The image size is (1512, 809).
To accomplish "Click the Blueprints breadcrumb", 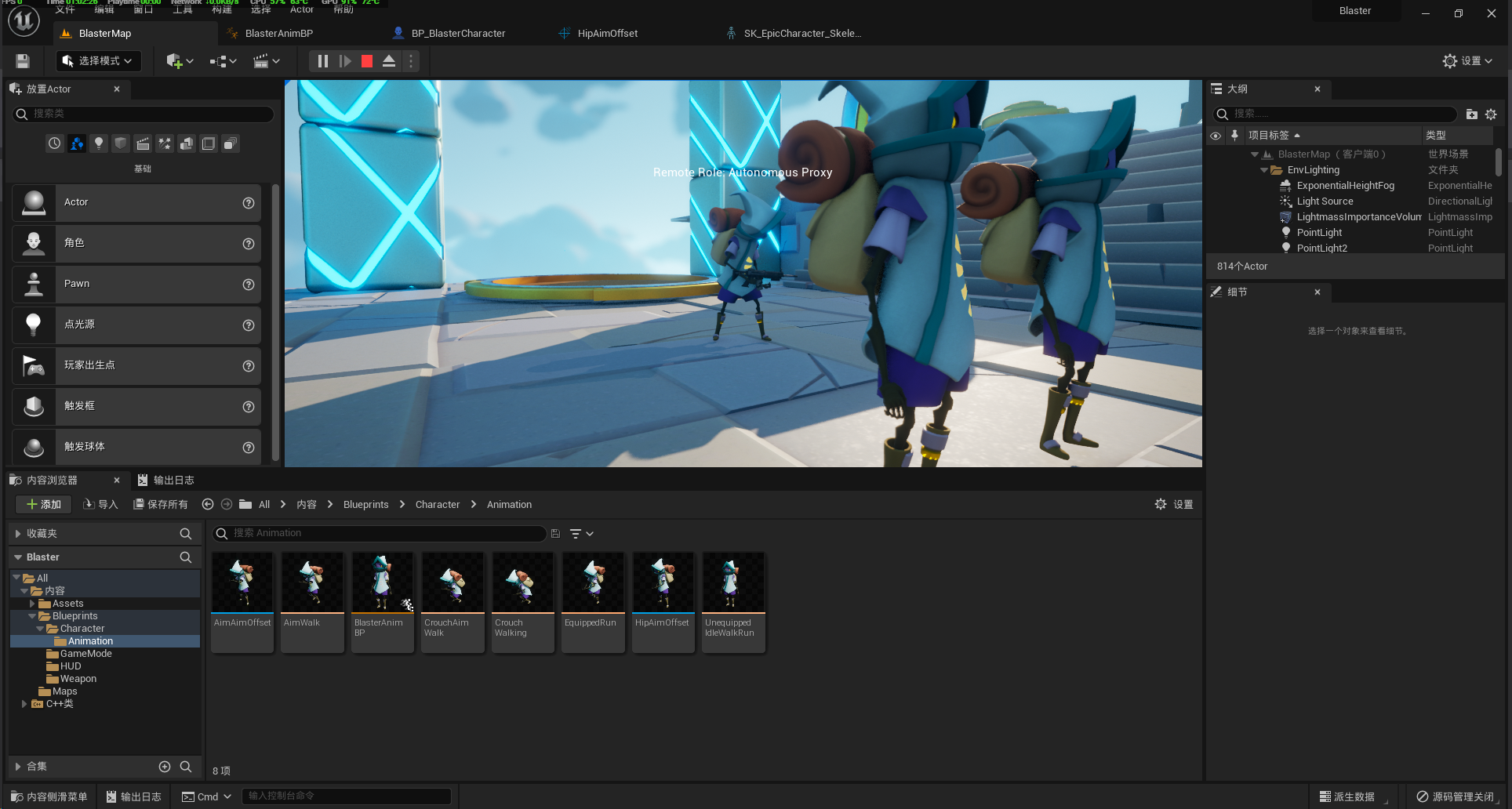I will point(365,505).
